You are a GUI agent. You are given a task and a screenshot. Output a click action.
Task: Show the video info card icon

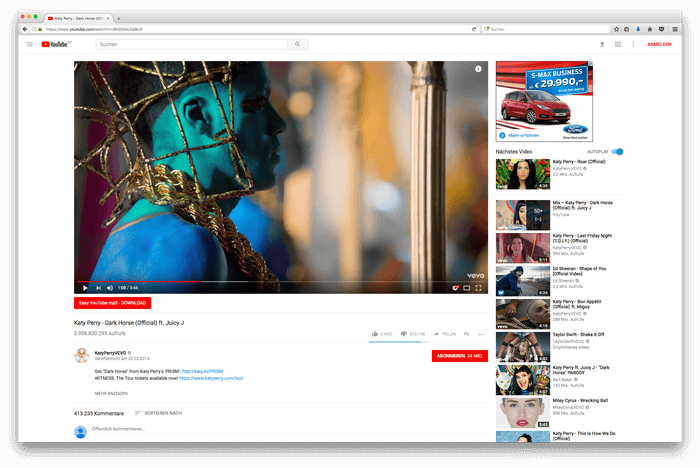(478, 69)
